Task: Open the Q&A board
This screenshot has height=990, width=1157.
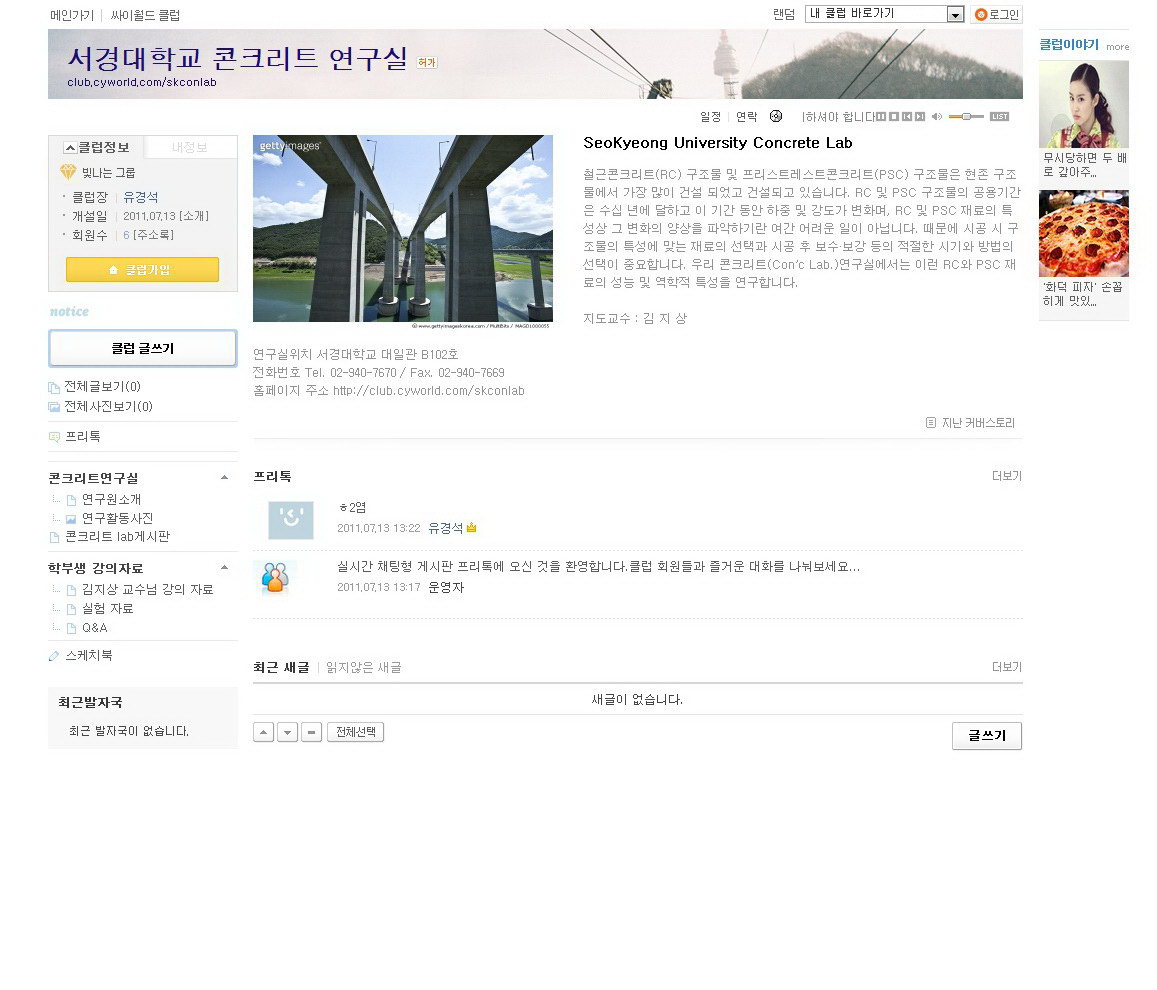Action: [x=94, y=628]
